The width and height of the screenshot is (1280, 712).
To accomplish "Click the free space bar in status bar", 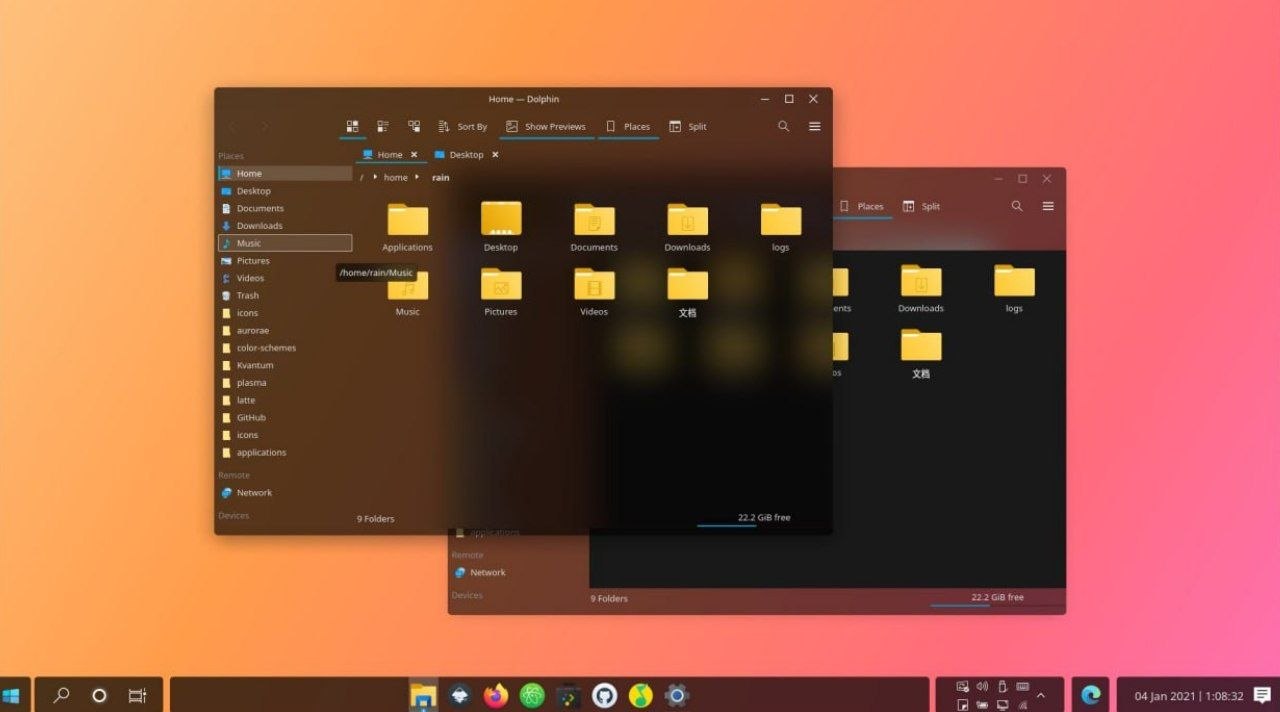I will 745,524.
